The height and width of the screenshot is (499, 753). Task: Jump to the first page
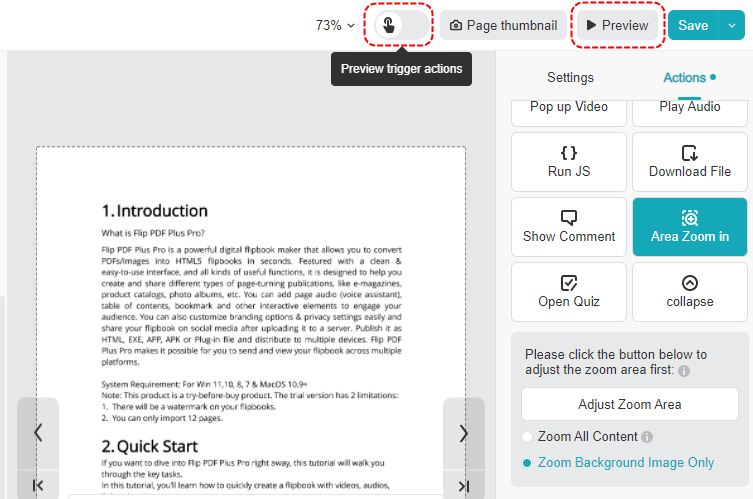[x=38, y=485]
